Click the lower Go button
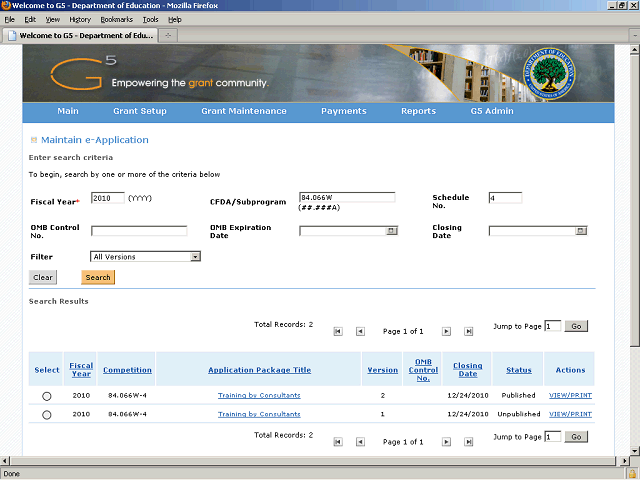The image size is (640, 480). (576, 437)
